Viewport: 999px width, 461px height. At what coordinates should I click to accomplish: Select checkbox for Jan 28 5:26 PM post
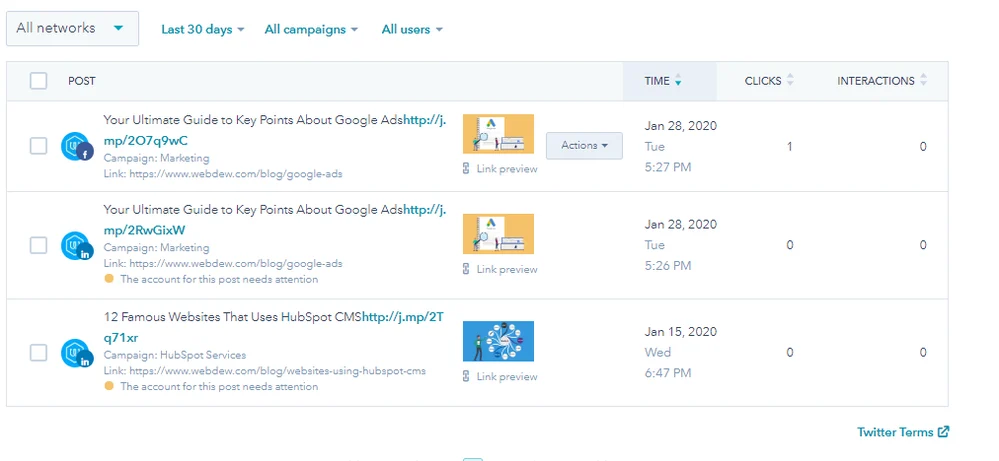tap(38, 245)
